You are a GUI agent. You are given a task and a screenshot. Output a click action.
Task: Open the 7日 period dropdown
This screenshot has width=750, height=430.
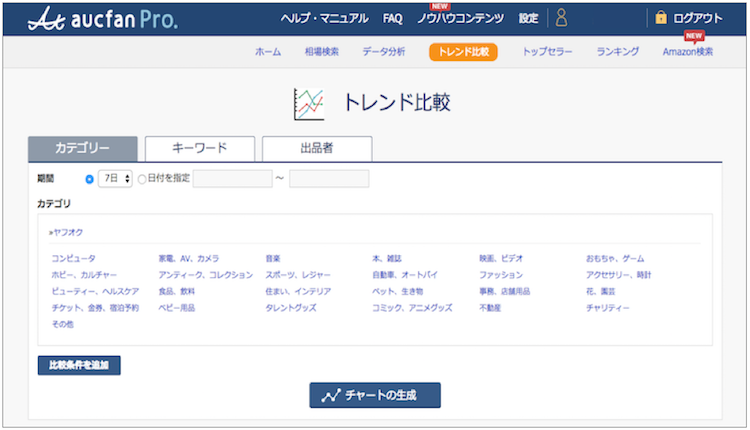[x=115, y=179]
